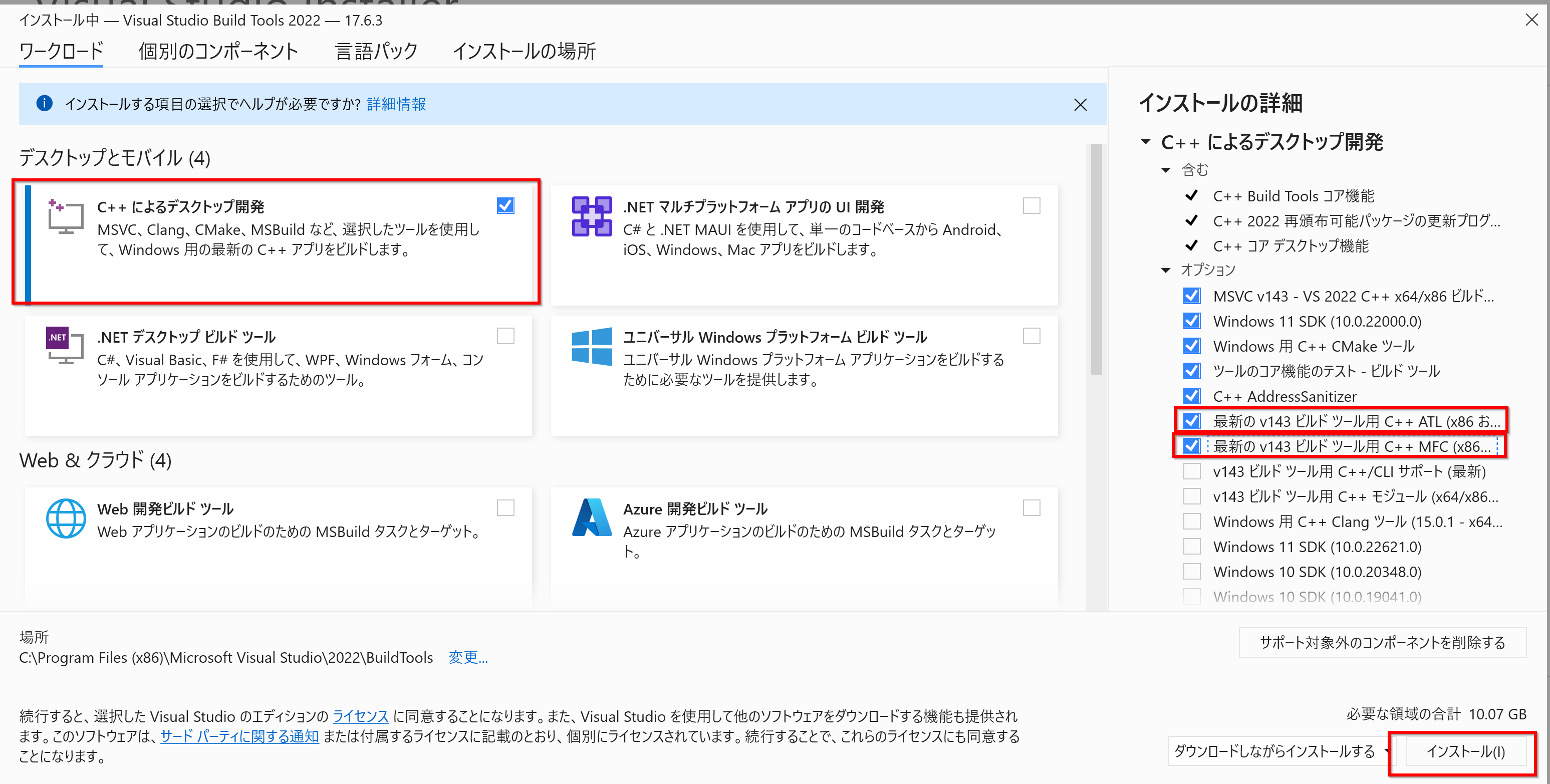This screenshot has width=1550, height=784.
Task: Switch to ワークロード tab
Action: (x=61, y=51)
